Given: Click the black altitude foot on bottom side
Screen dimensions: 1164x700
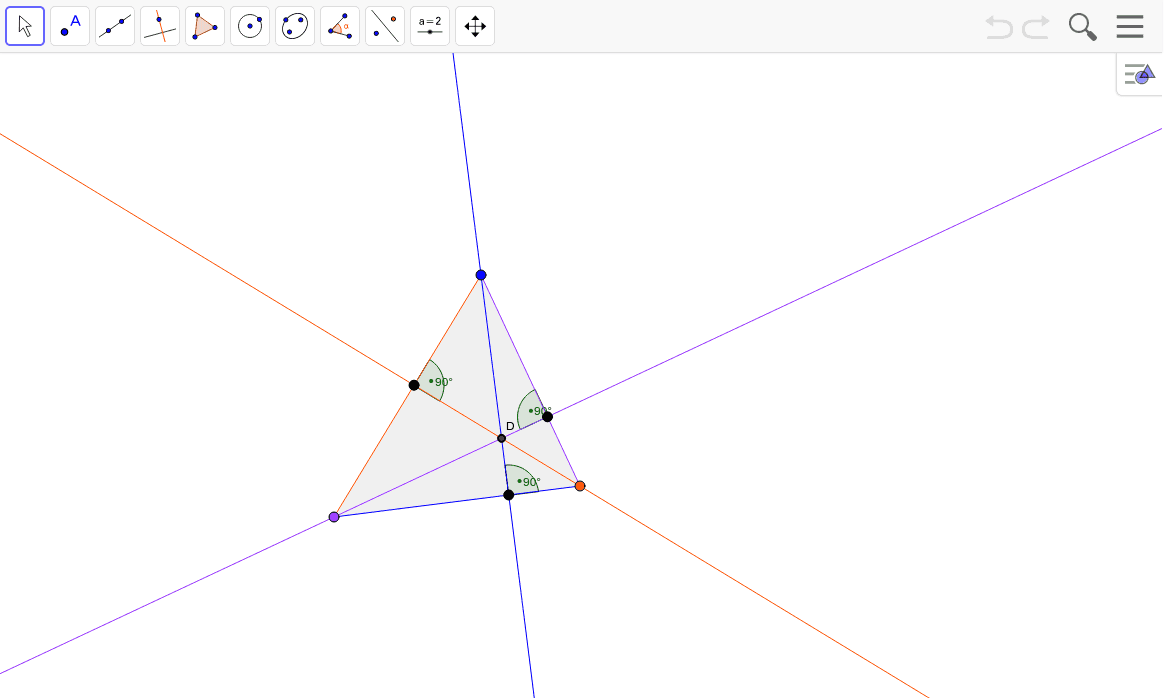Looking at the screenshot, I should point(509,495).
